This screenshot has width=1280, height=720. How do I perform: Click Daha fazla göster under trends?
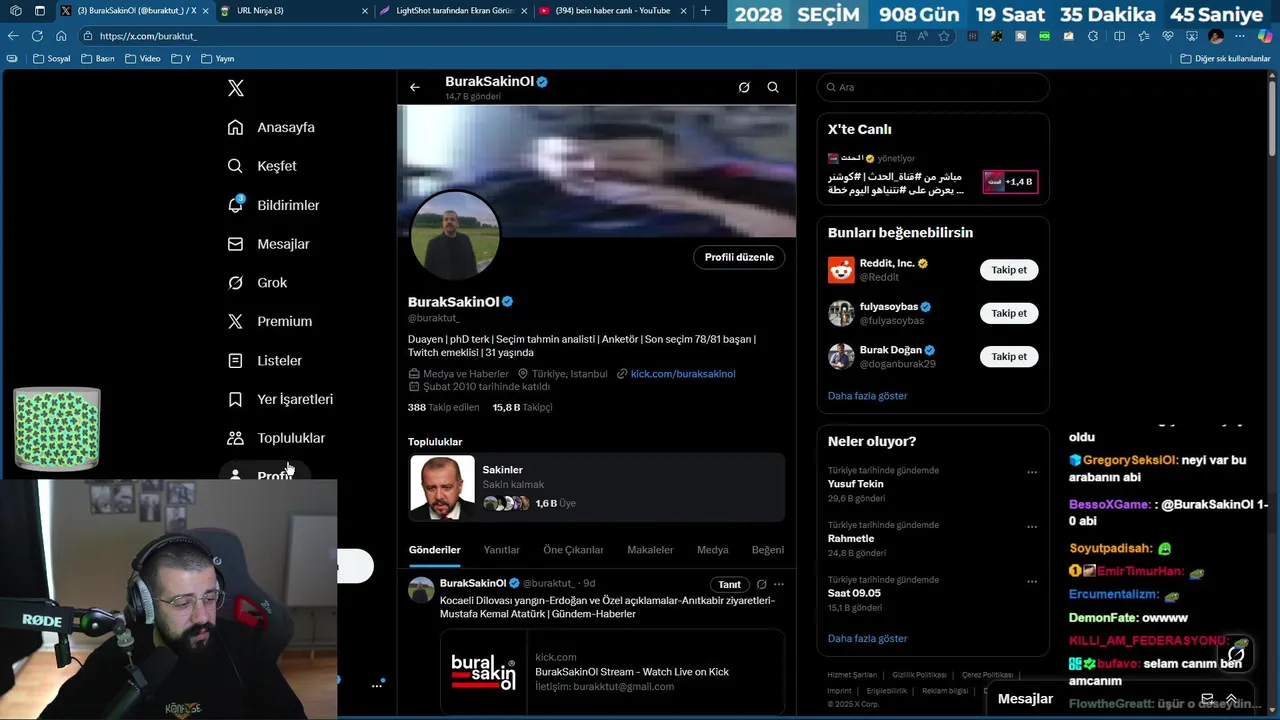pos(867,639)
